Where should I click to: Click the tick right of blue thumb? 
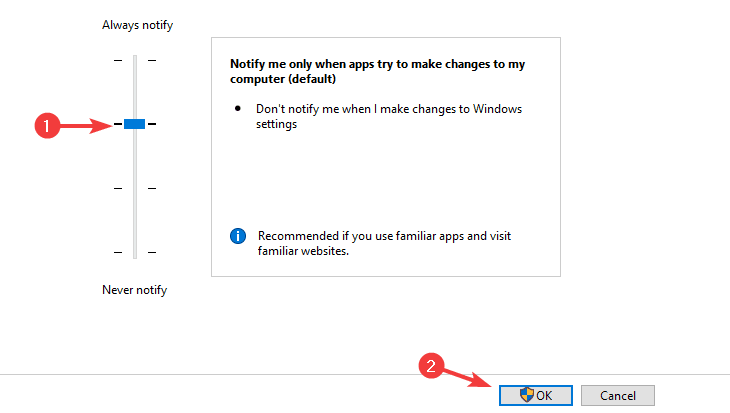click(152, 124)
